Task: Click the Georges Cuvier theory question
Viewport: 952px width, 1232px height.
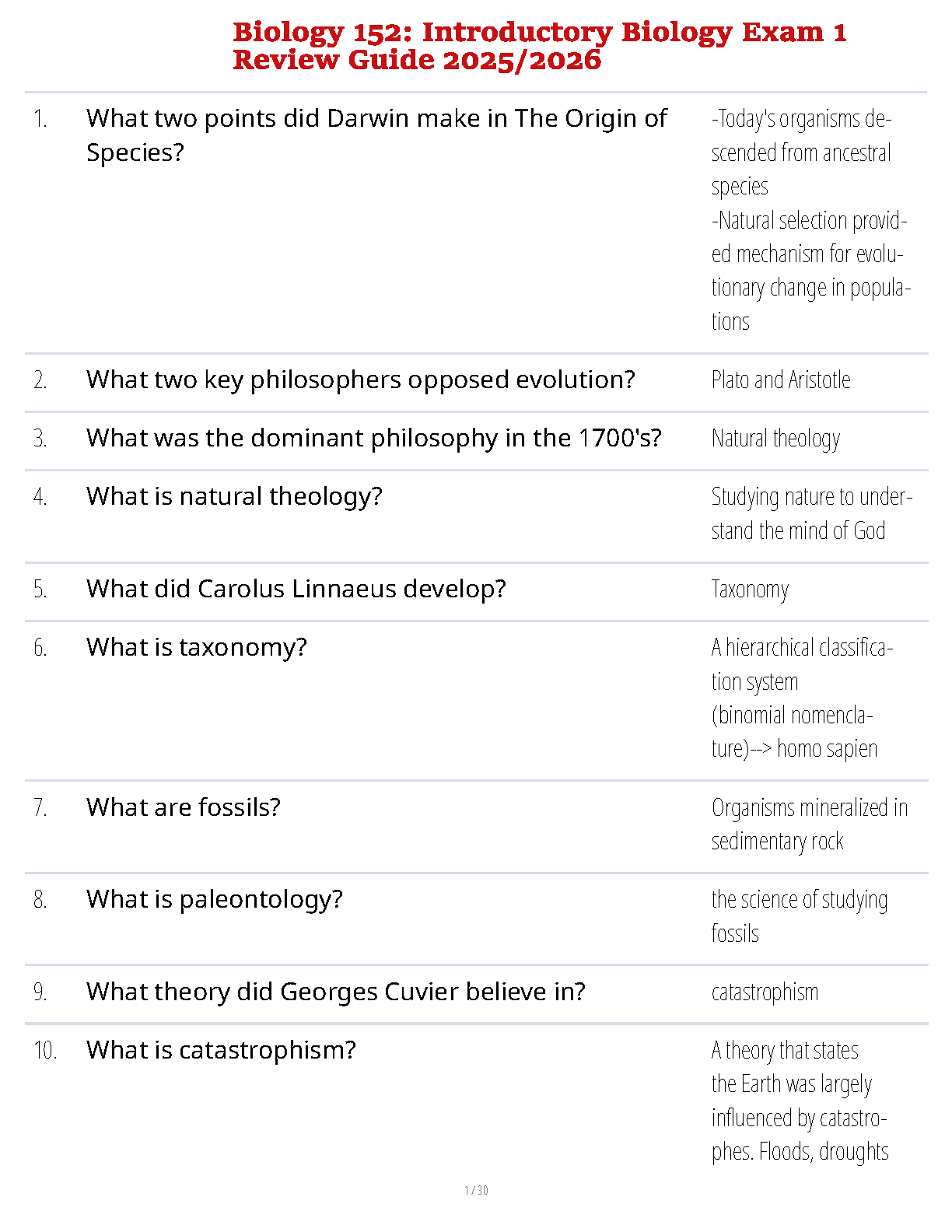Action: [336, 992]
